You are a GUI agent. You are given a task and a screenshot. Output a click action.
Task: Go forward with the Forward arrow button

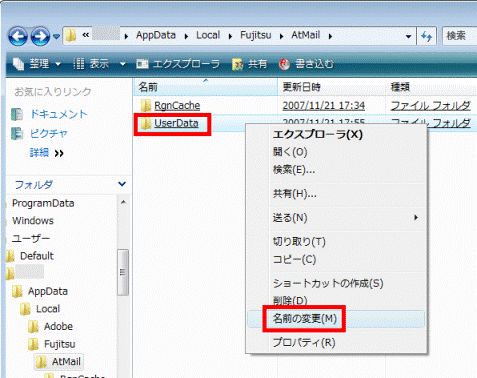pyautogui.click(x=40, y=36)
